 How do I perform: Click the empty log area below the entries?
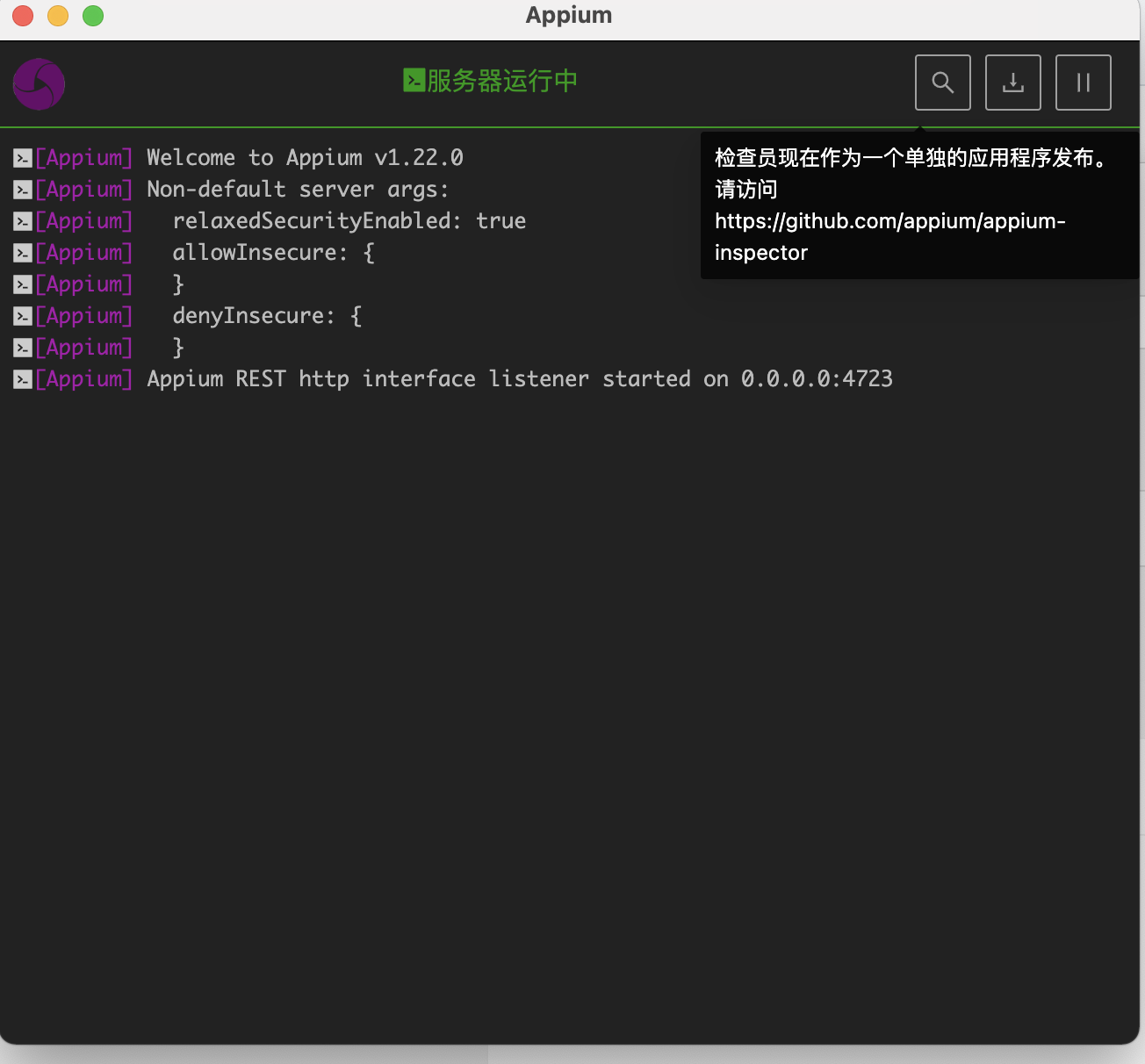pyautogui.click(x=527, y=658)
